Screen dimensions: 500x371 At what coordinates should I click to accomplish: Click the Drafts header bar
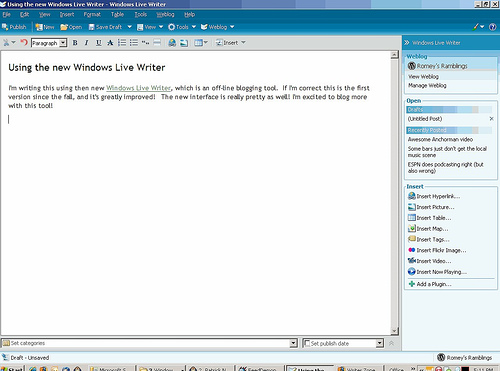coord(449,110)
